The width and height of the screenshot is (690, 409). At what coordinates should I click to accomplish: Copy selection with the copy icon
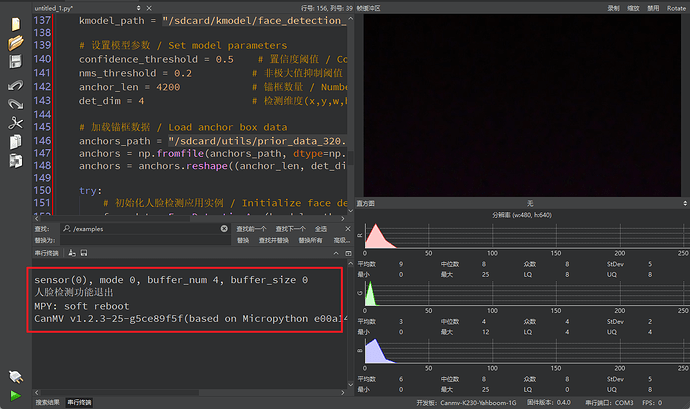click(15, 142)
